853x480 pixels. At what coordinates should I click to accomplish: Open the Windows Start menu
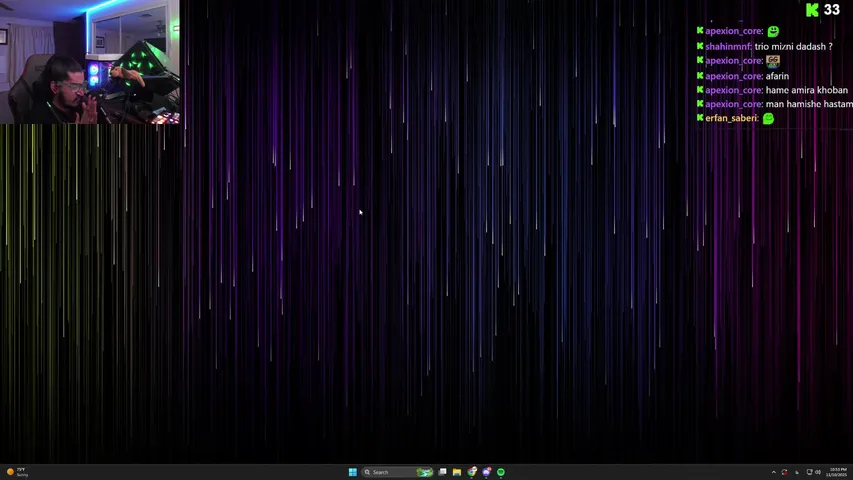353,472
